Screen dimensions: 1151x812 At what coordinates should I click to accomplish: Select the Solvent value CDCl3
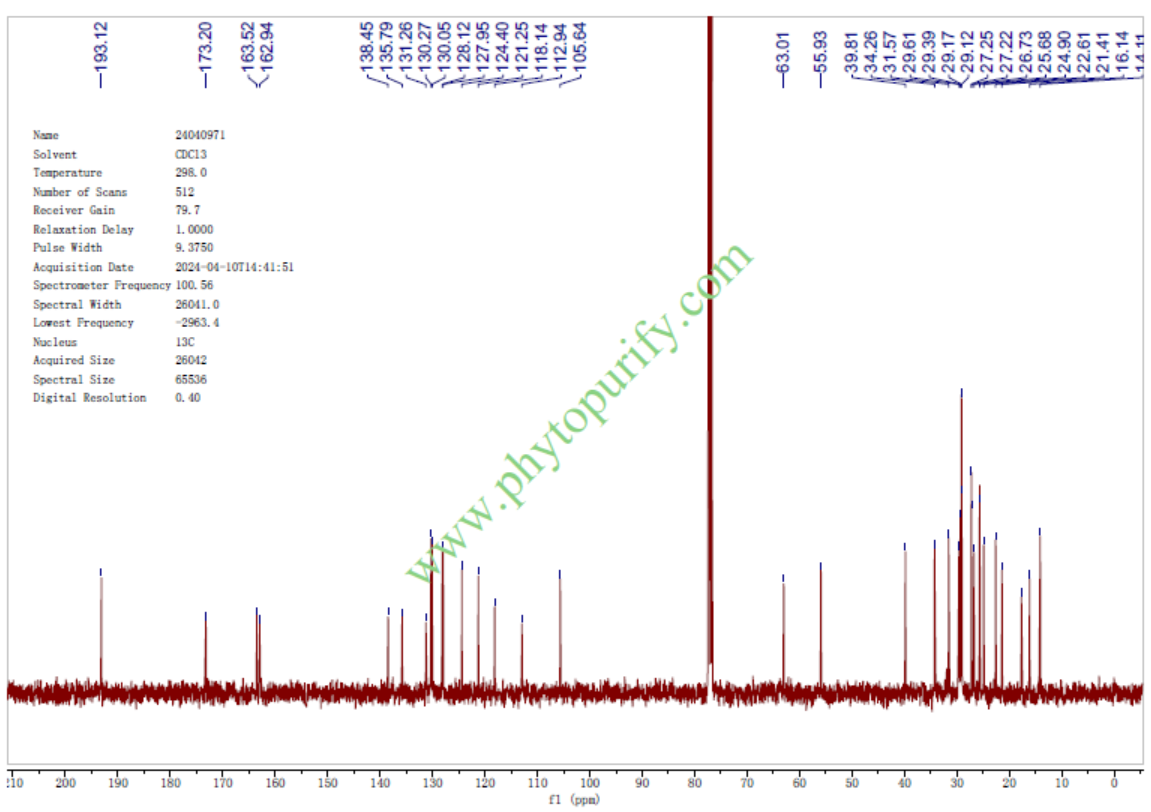[191, 155]
